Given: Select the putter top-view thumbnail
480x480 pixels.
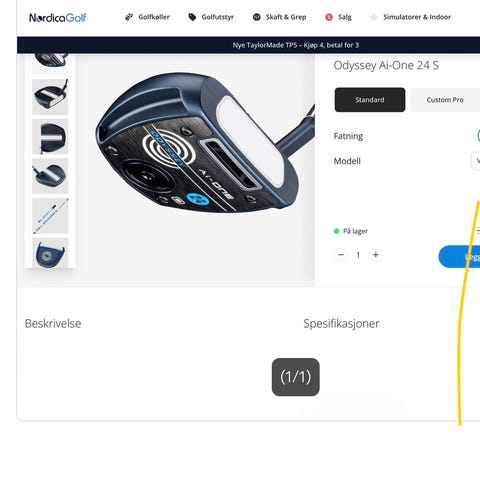Looking at the screenshot, I should (x=50, y=136).
